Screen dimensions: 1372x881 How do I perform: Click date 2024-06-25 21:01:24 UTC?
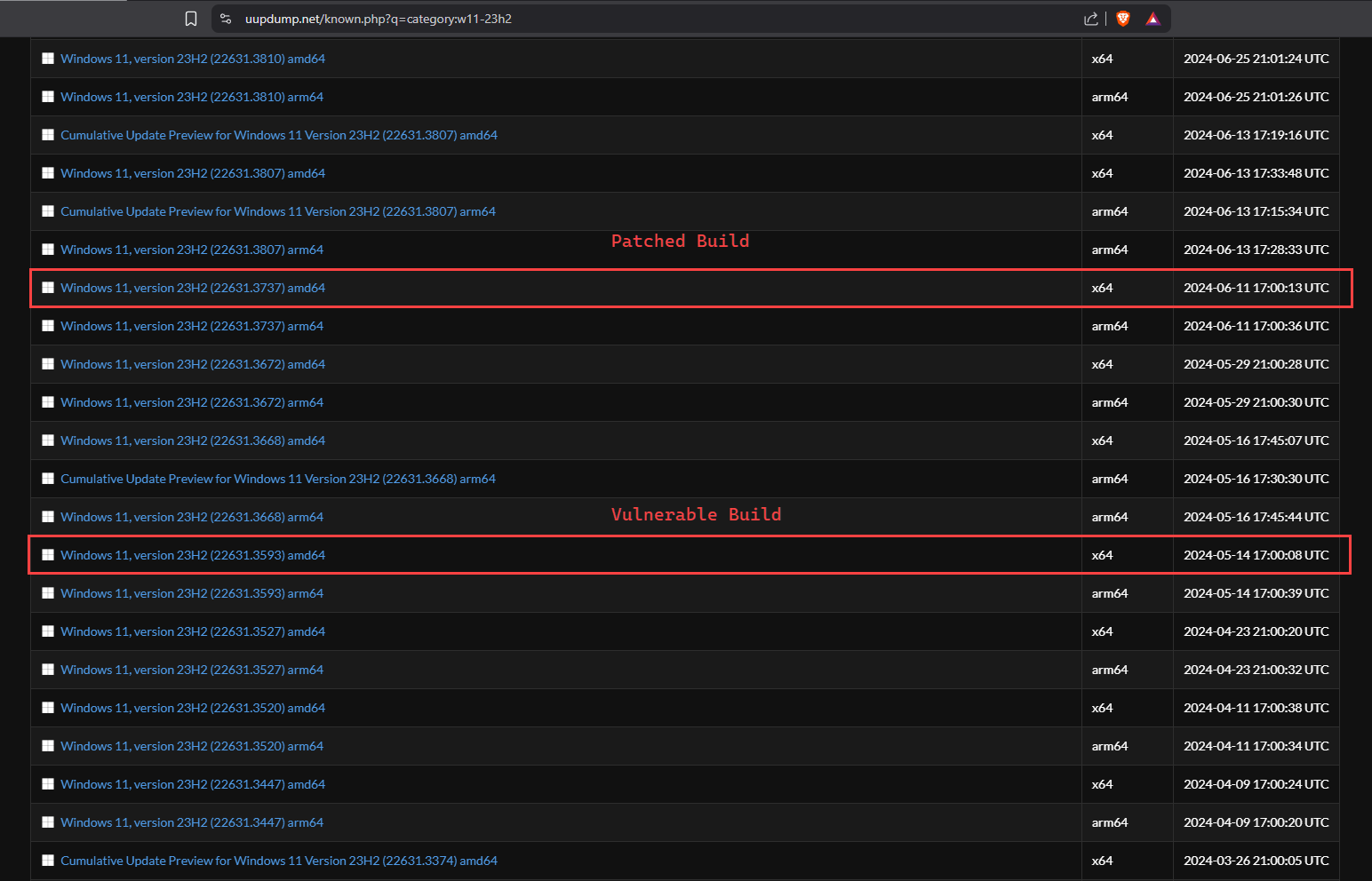pyautogui.click(x=1256, y=59)
